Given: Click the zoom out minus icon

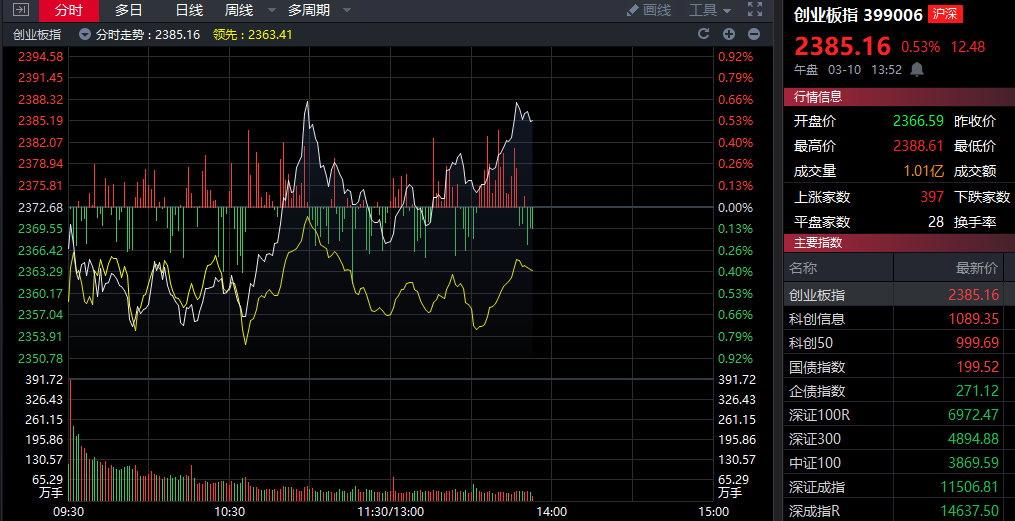Looking at the screenshot, I should click(754, 34).
